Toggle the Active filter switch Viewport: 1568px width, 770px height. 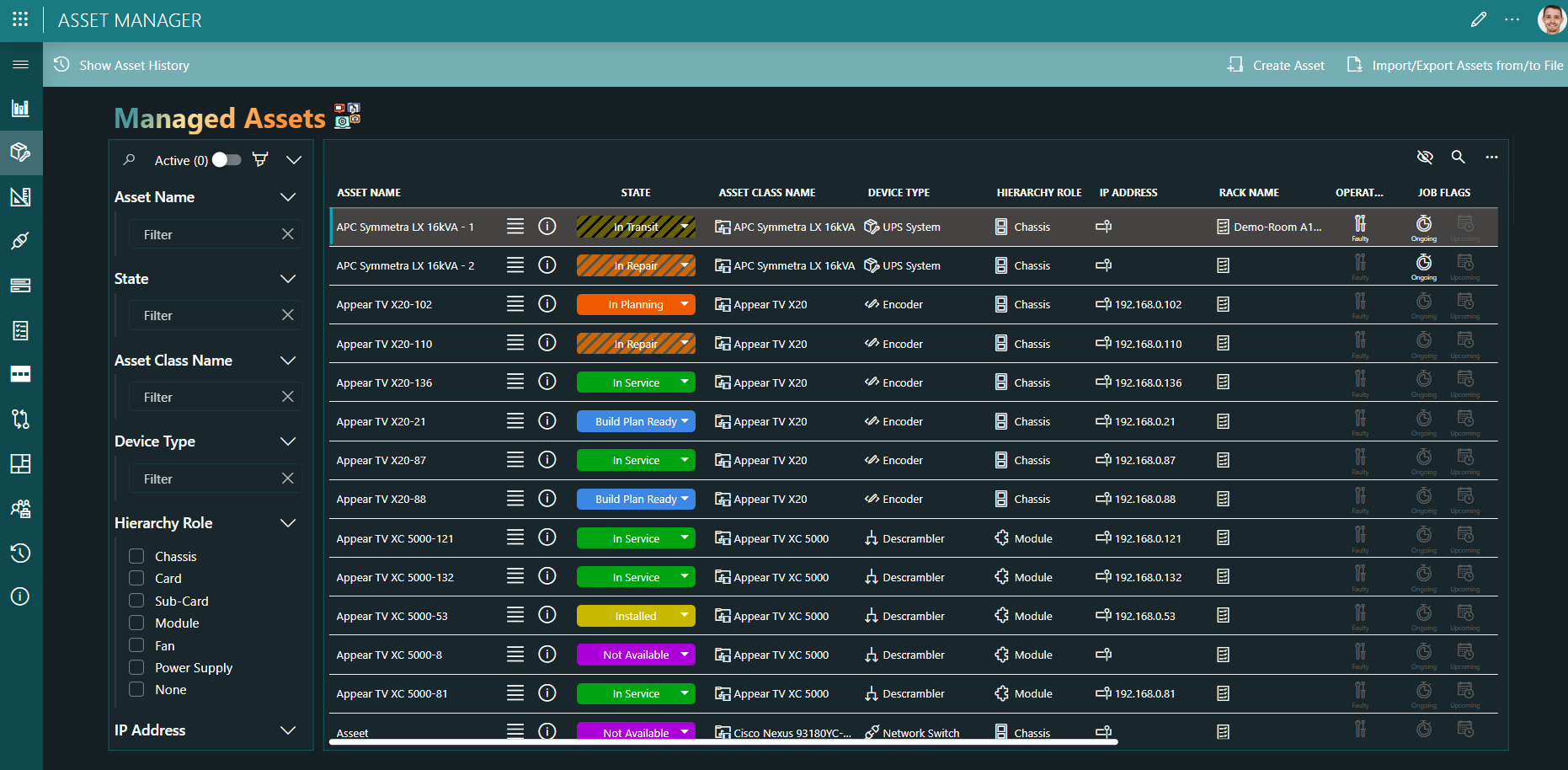225,159
